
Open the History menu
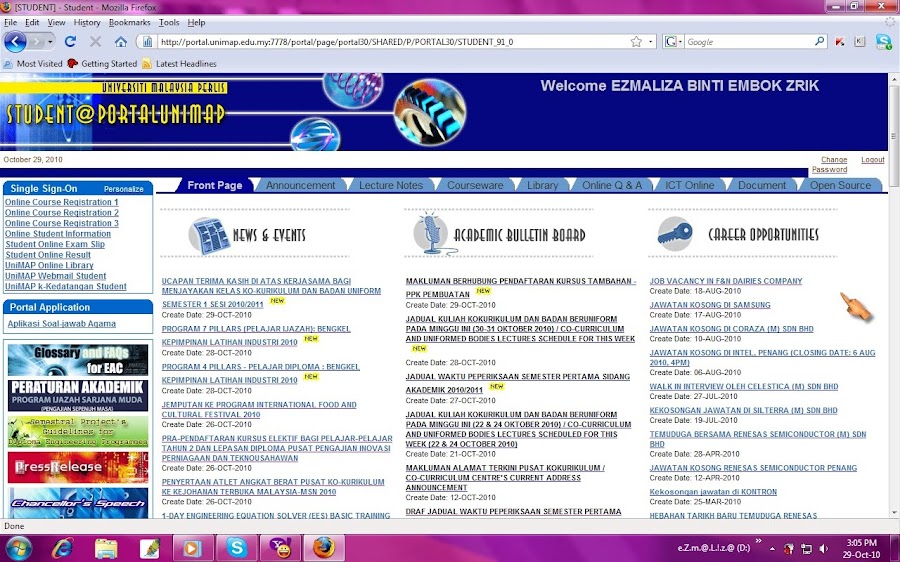click(x=87, y=22)
